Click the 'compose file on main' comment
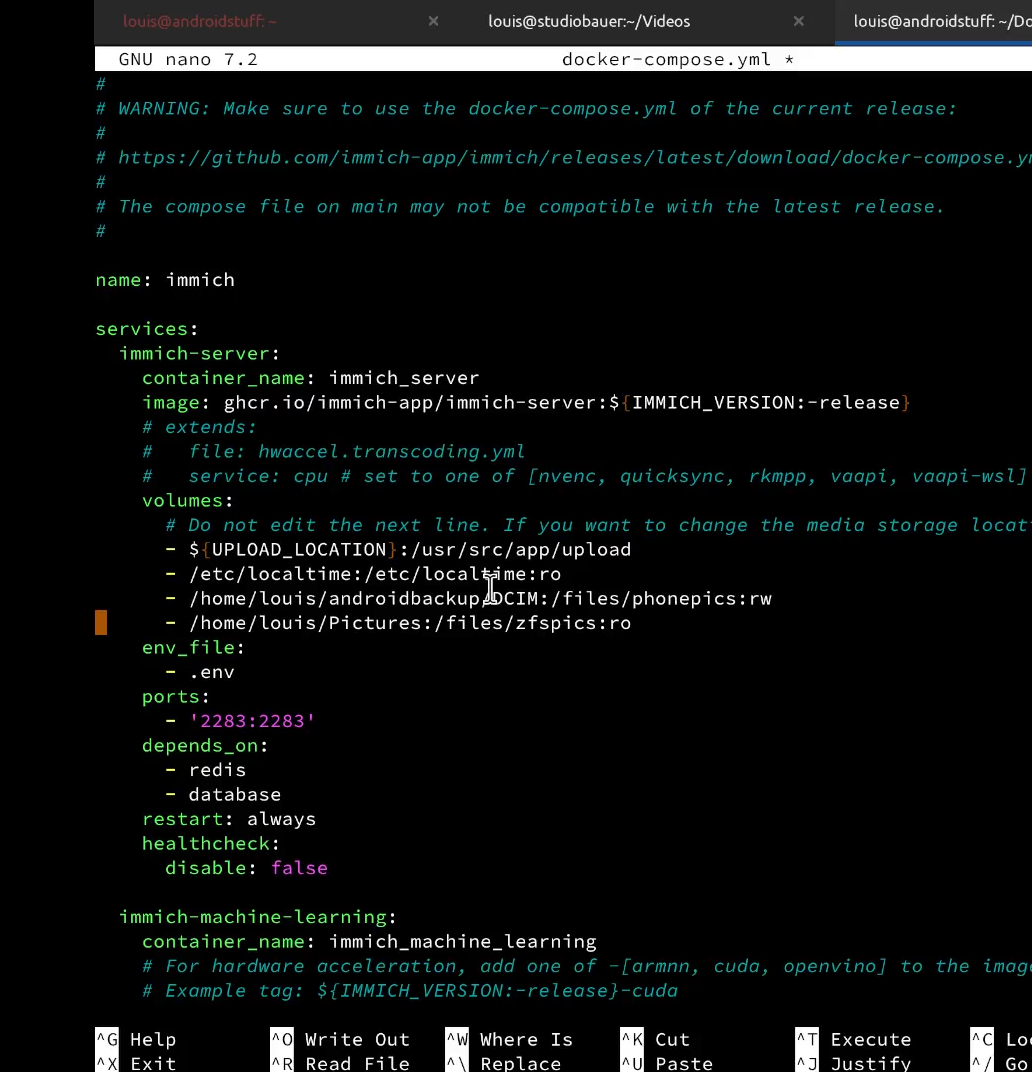The height and width of the screenshot is (1072, 1032). pos(520,206)
